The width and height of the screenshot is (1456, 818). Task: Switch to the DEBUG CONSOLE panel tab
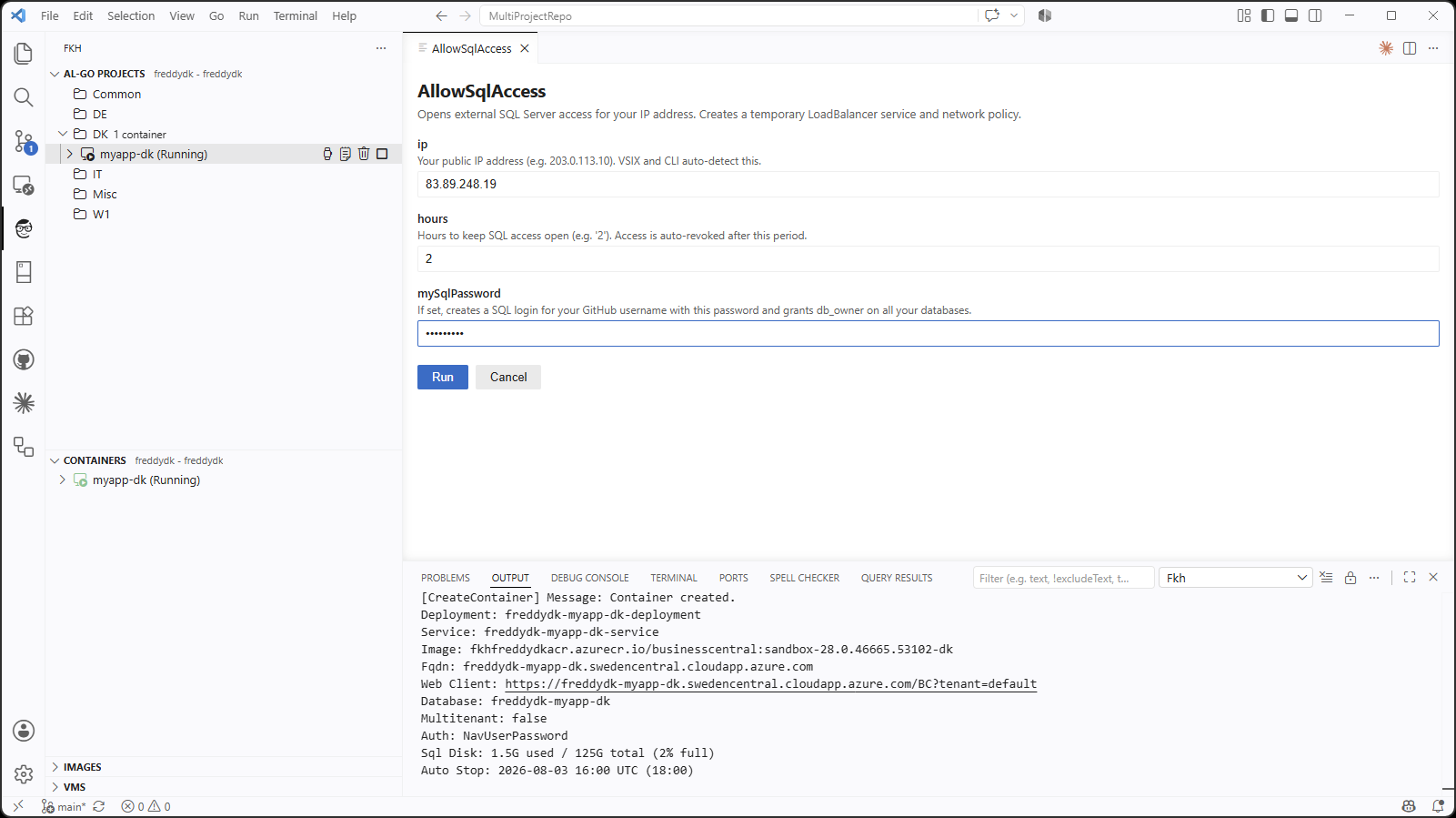click(x=590, y=578)
